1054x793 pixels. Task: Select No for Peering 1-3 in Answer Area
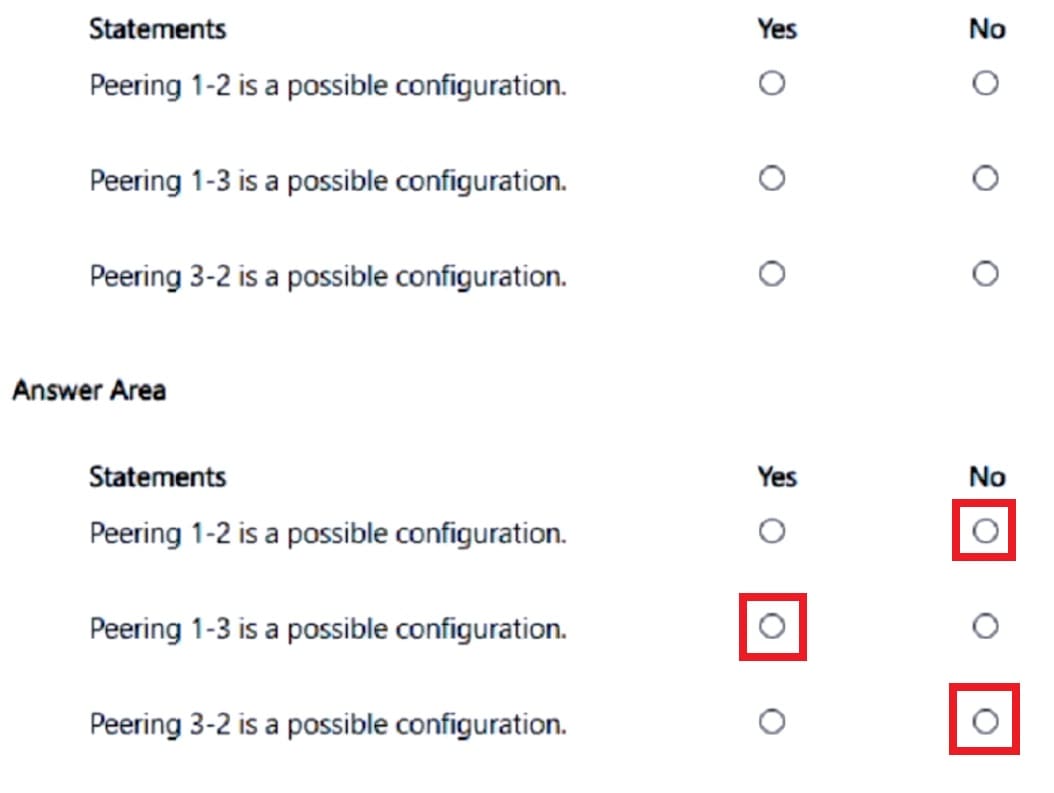tap(986, 626)
